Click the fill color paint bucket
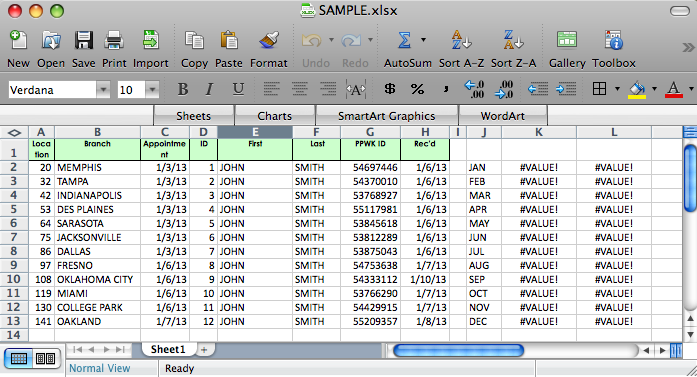697x377 pixels. [x=637, y=89]
